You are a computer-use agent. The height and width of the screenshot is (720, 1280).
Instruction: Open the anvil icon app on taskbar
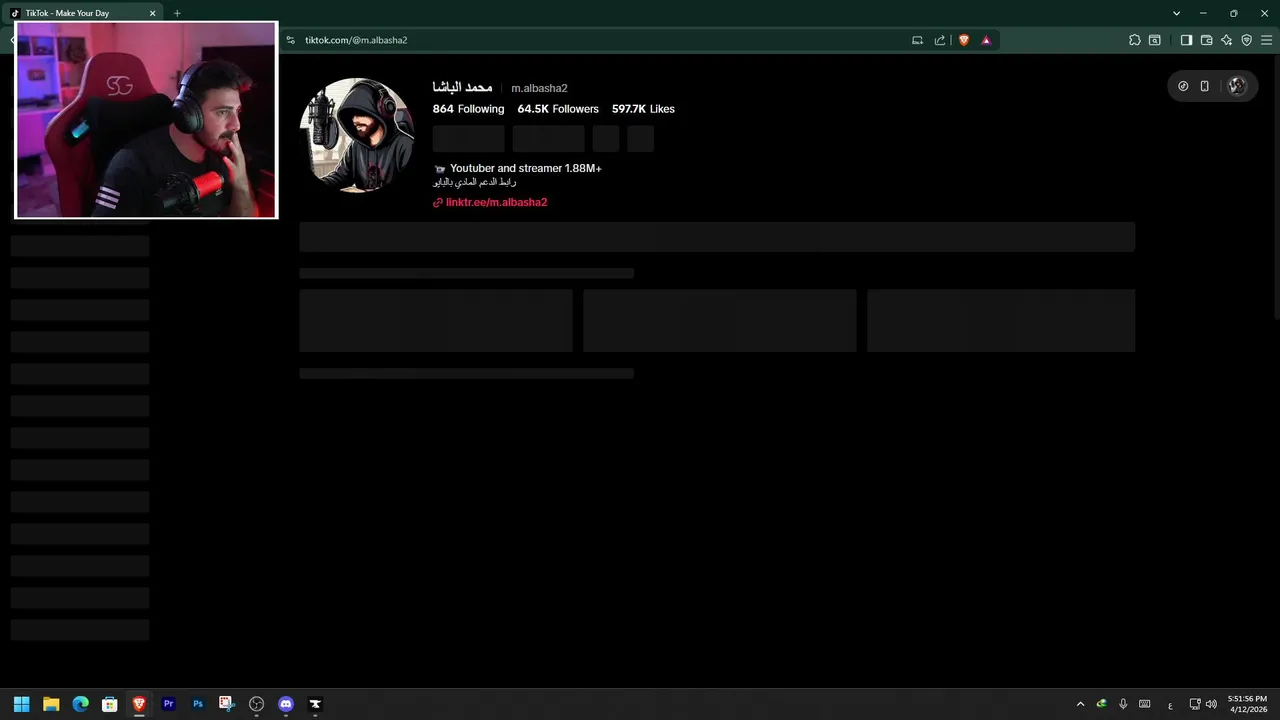coord(315,704)
